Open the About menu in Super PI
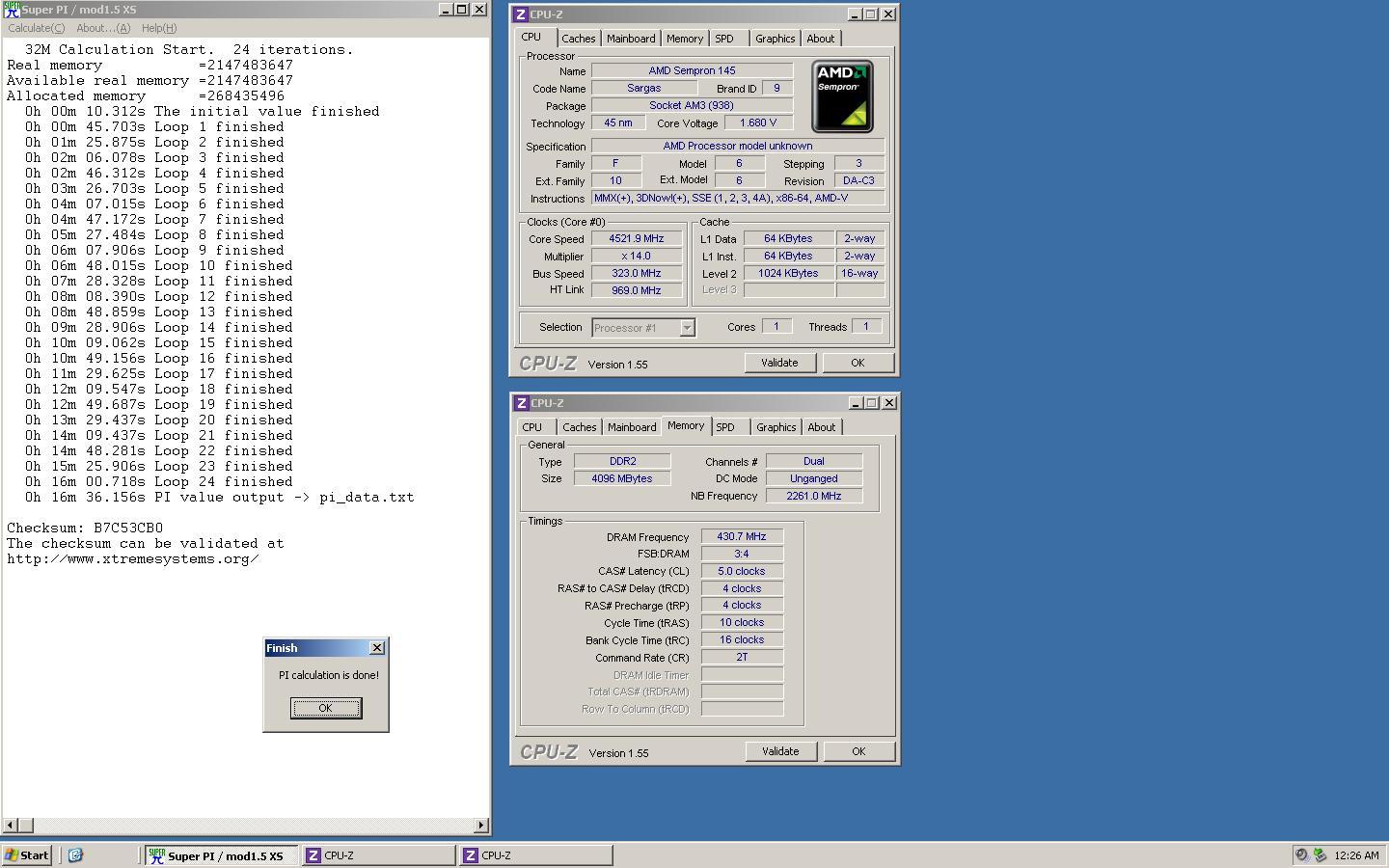The width and height of the screenshot is (1389, 868). click(x=103, y=28)
